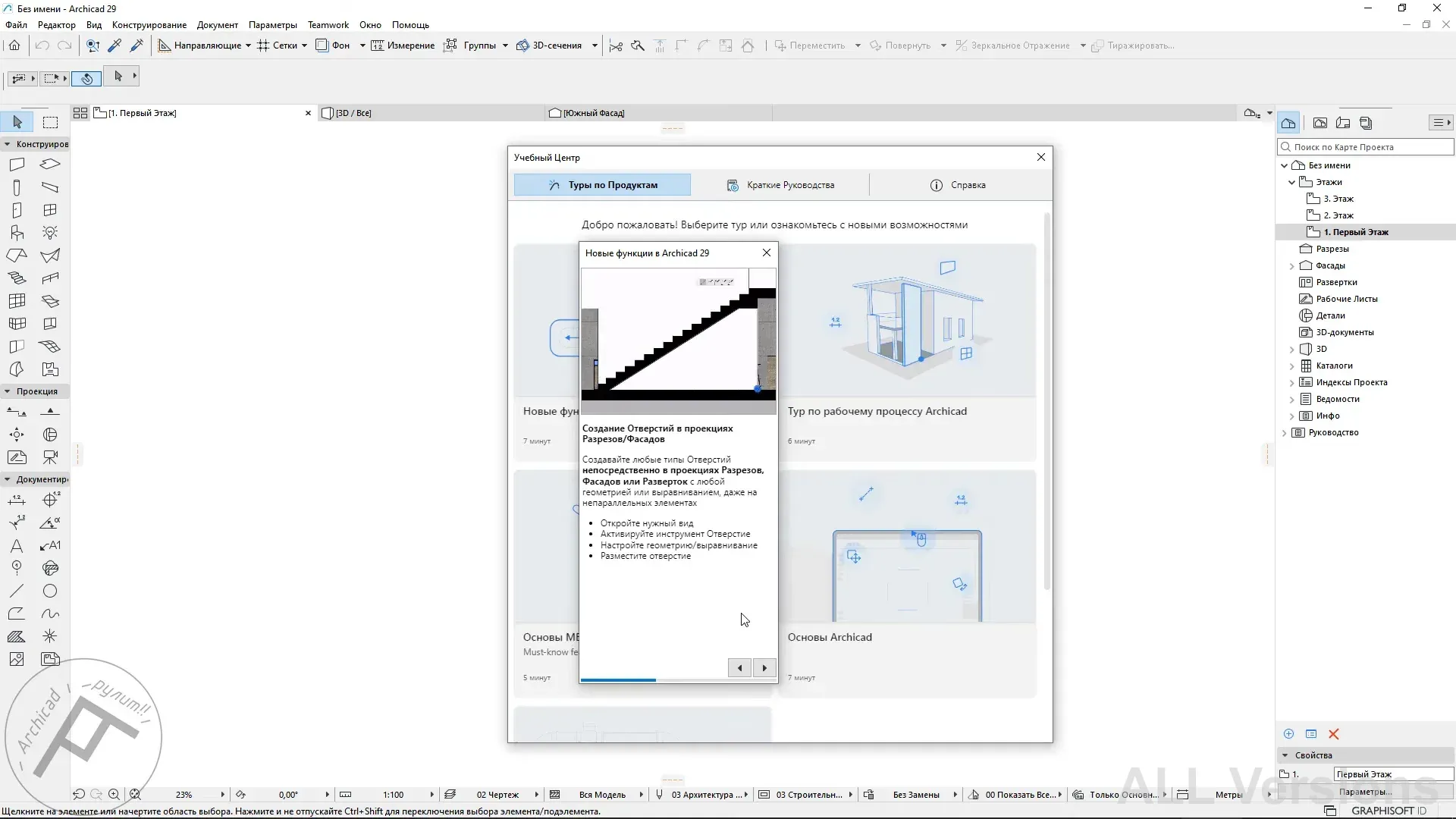Click the Undo arrow icon
The width and height of the screenshot is (1456, 819).
coord(42,45)
